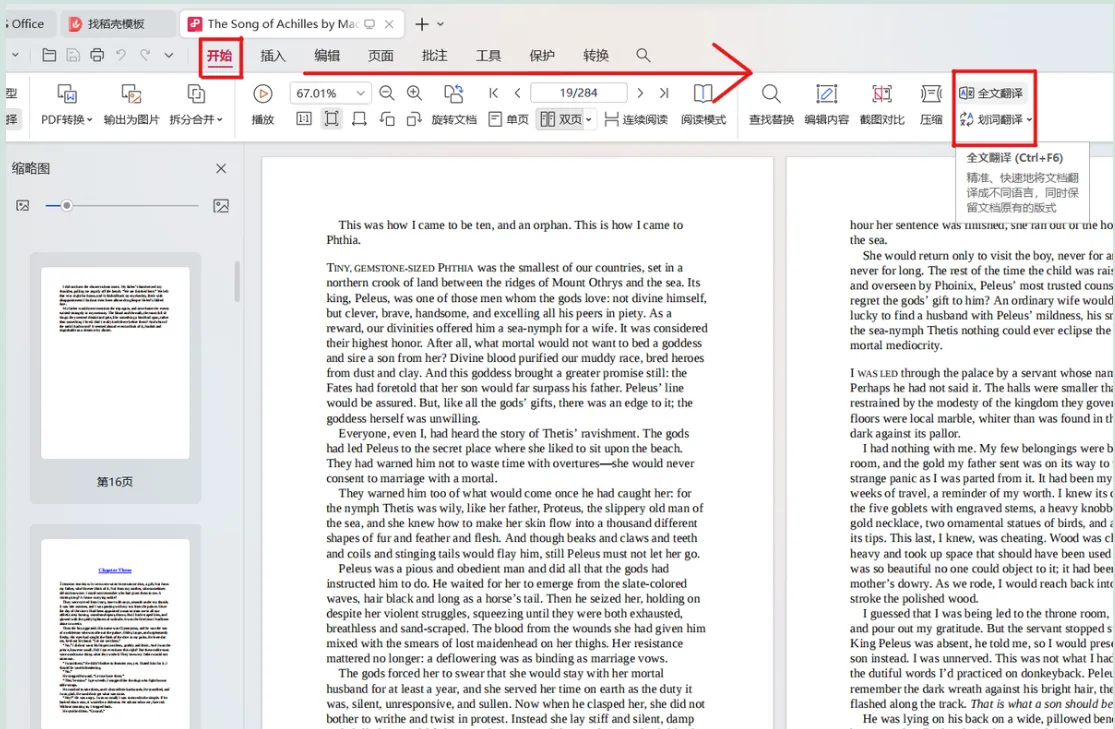Screen dimensions: 1115x729
Task: Click the zoom in magnifier icon
Action: pyautogui.click(x=415, y=93)
